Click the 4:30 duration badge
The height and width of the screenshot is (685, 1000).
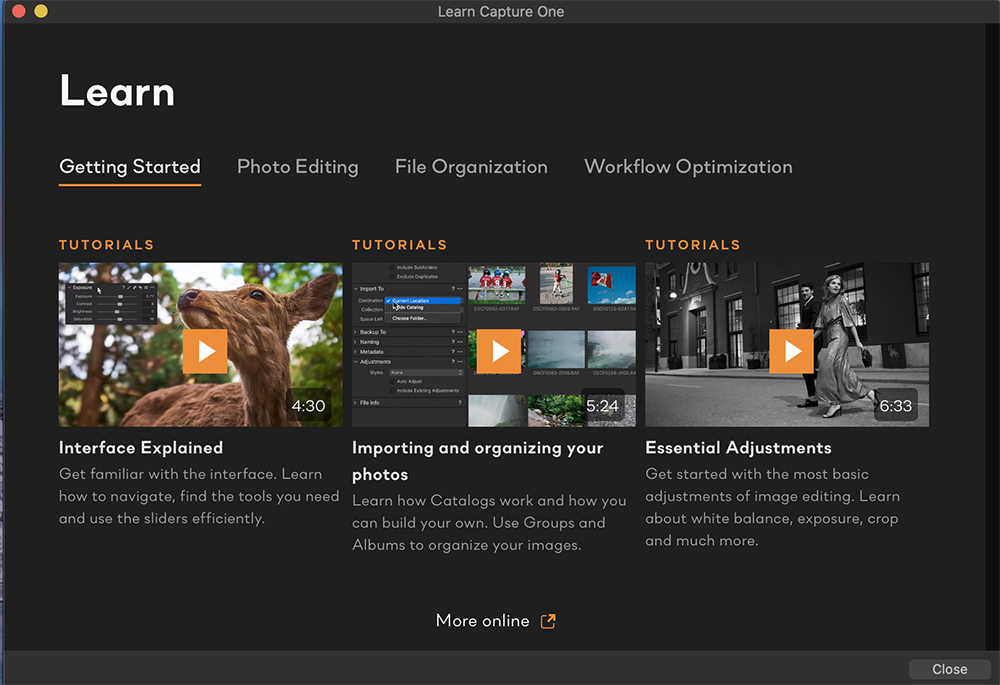[308, 406]
